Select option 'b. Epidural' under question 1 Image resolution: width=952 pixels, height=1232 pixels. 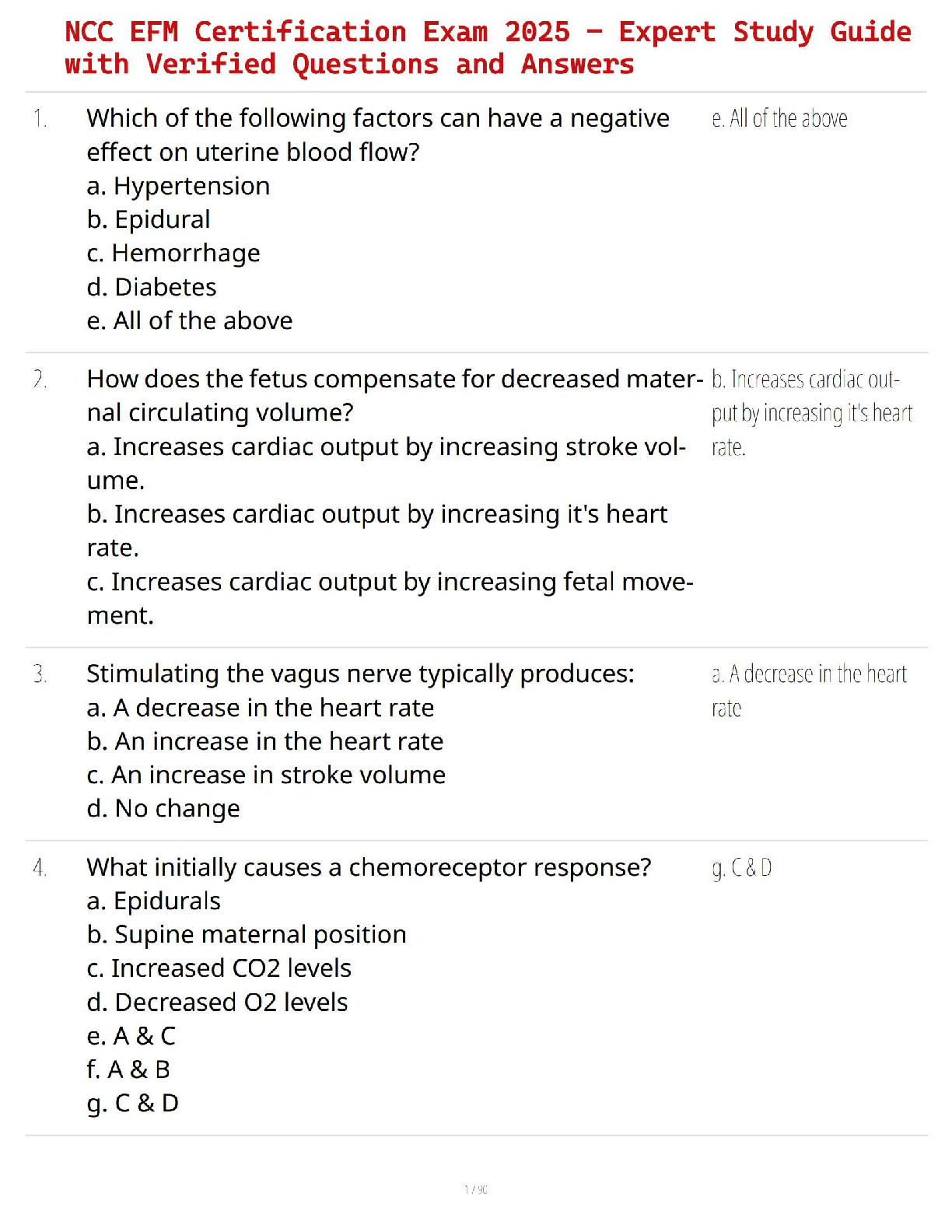tap(149, 220)
